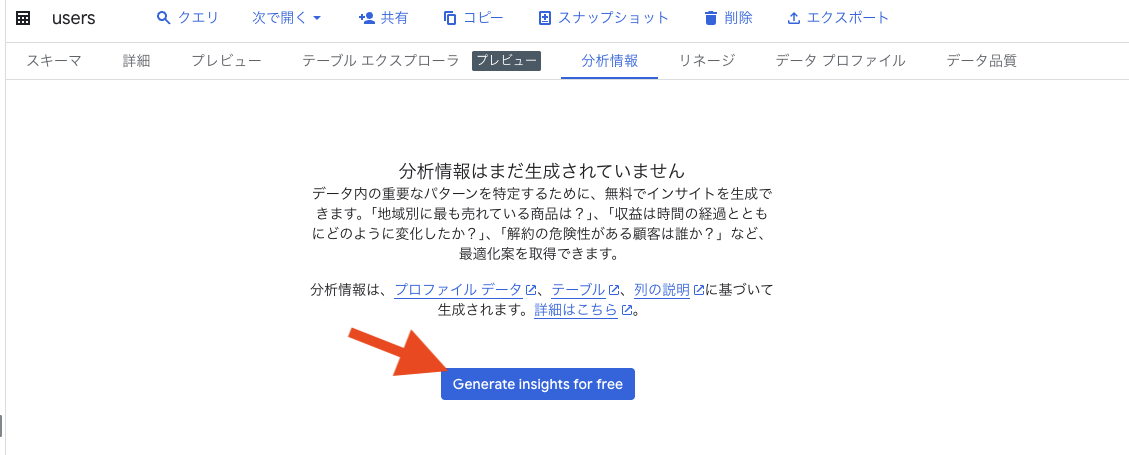This screenshot has width=1129, height=455.
Task: Open the スキーマ tab
Action: coord(54,60)
